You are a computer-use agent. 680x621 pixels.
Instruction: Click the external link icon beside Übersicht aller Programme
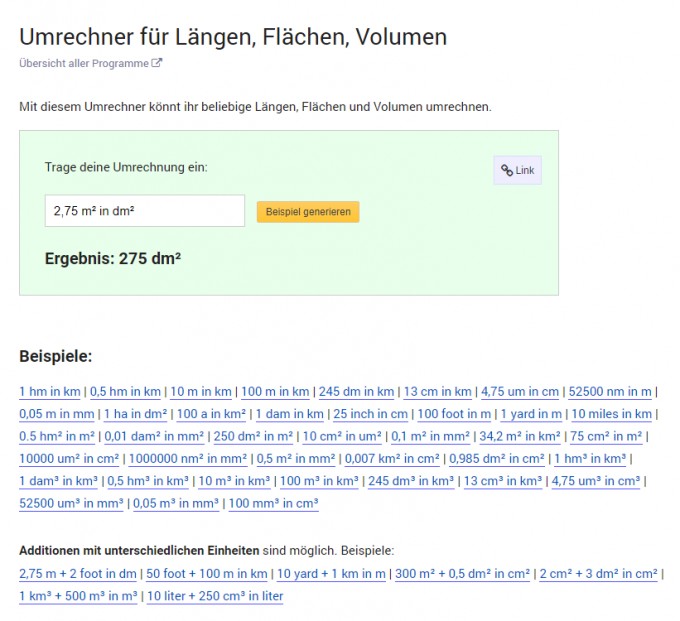tap(157, 63)
